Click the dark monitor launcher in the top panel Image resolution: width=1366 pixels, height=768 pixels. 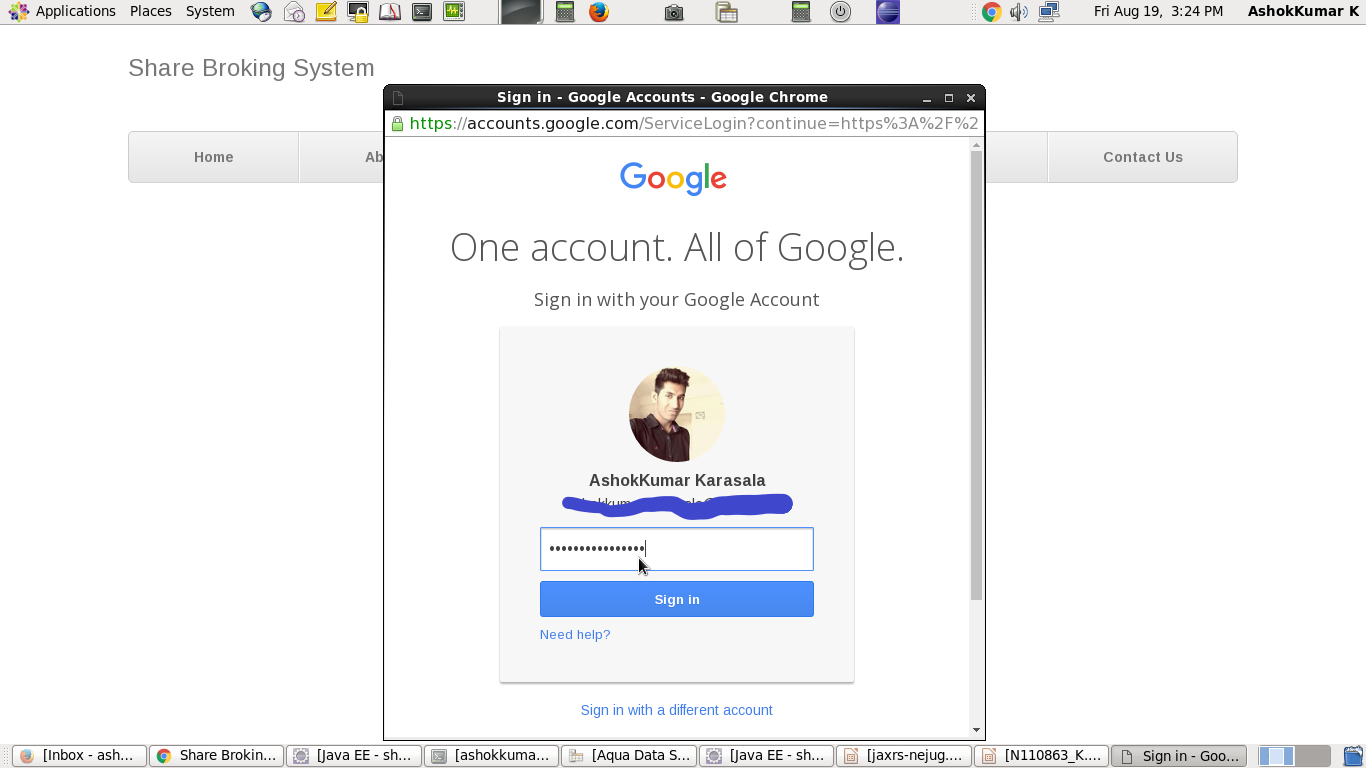point(521,12)
